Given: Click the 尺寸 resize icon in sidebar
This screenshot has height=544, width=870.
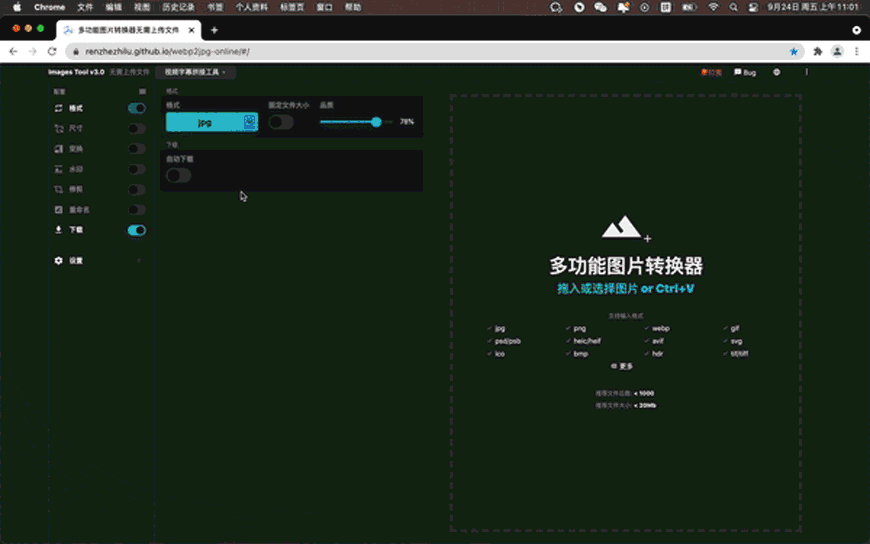Looking at the screenshot, I should click(58, 129).
